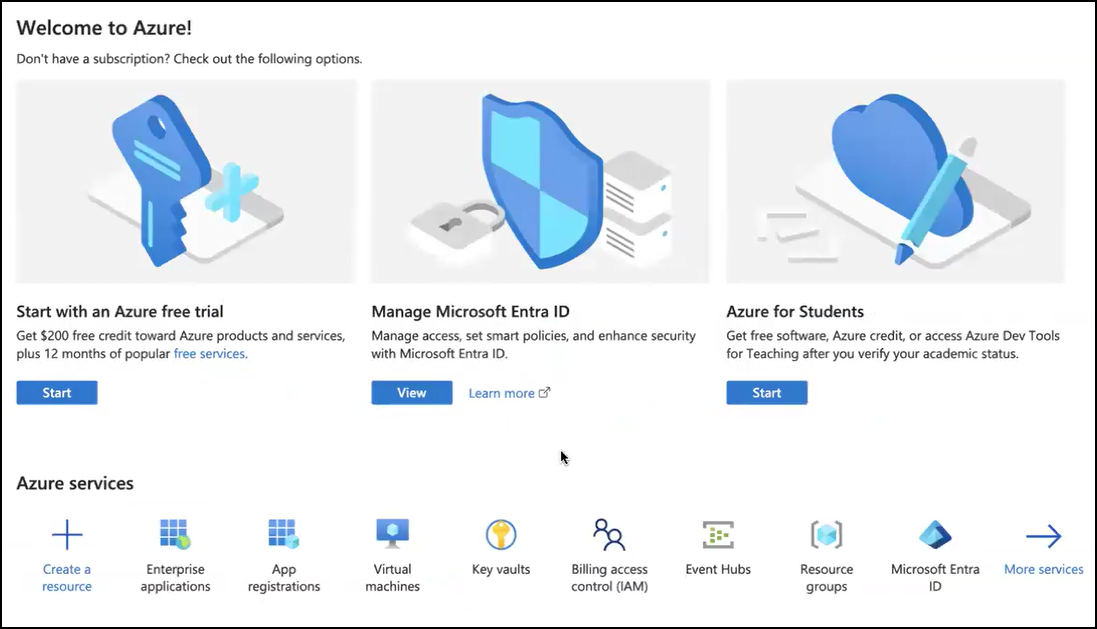Click the Azure for Students heading
The height and width of the screenshot is (629, 1097).
(795, 311)
